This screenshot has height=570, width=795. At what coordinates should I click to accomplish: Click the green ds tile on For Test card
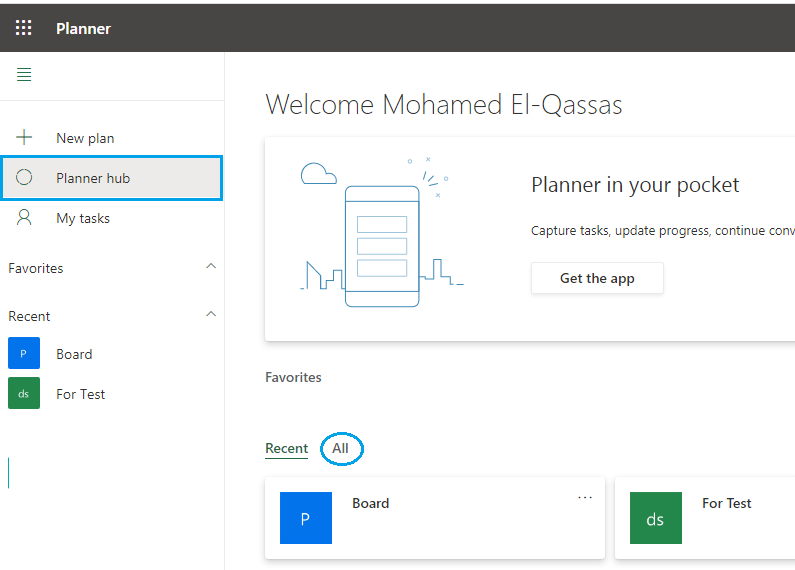pos(656,518)
